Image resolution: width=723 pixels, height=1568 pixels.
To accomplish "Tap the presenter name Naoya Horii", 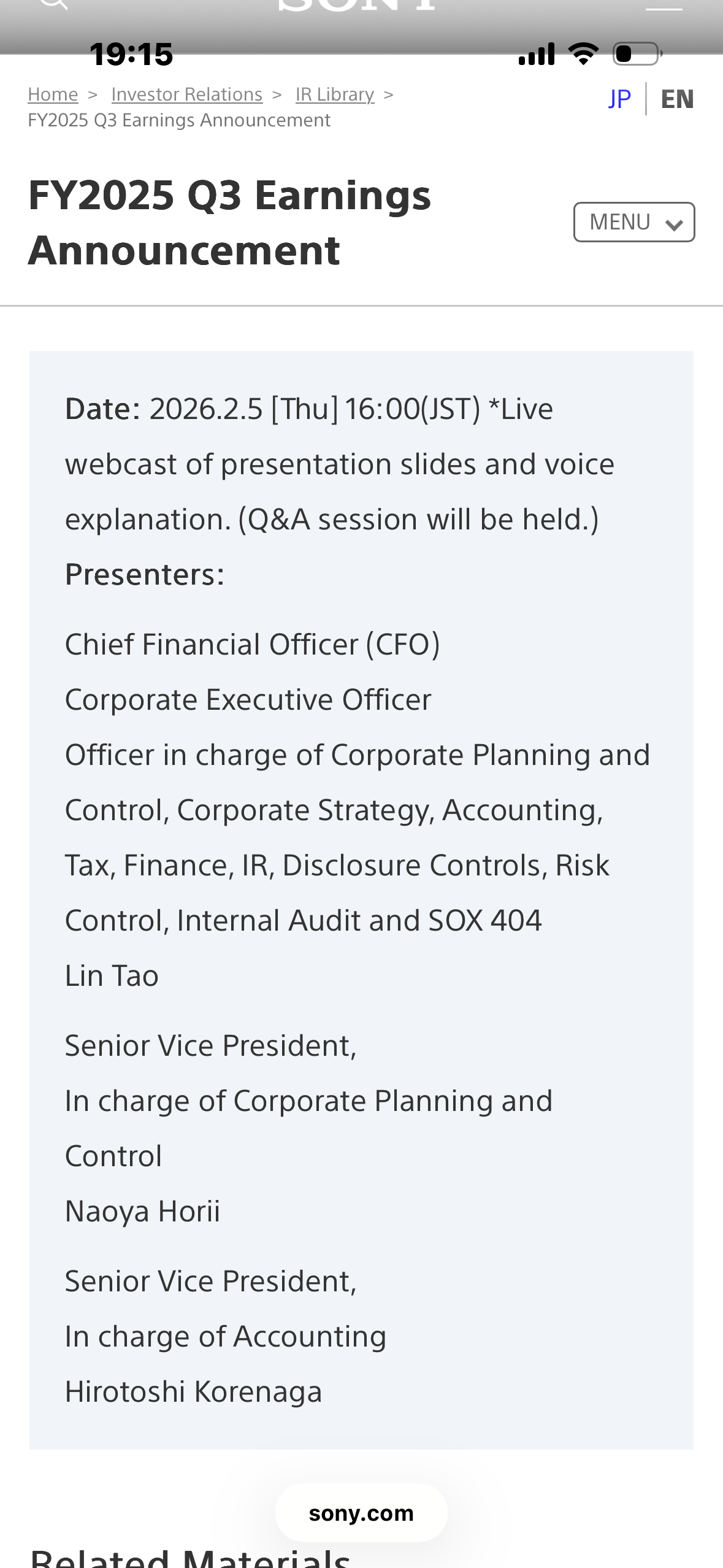I will [142, 1211].
